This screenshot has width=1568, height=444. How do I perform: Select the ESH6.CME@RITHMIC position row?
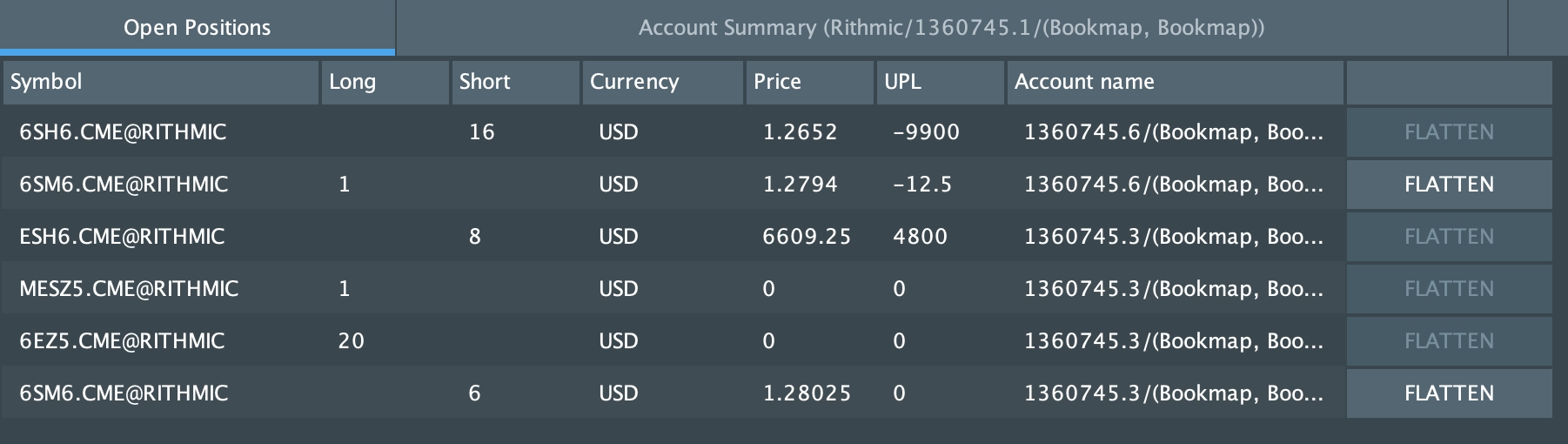tap(122, 237)
